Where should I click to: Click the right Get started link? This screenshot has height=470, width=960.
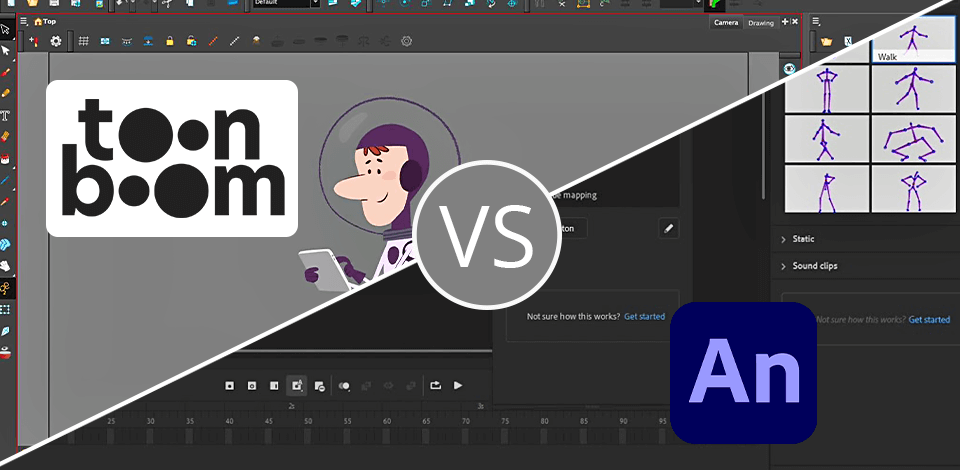(929, 319)
